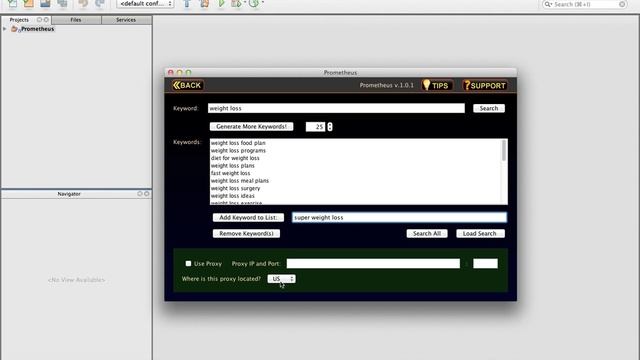640x360 pixels.
Task: Click the Search All button
Action: point(427,233)
